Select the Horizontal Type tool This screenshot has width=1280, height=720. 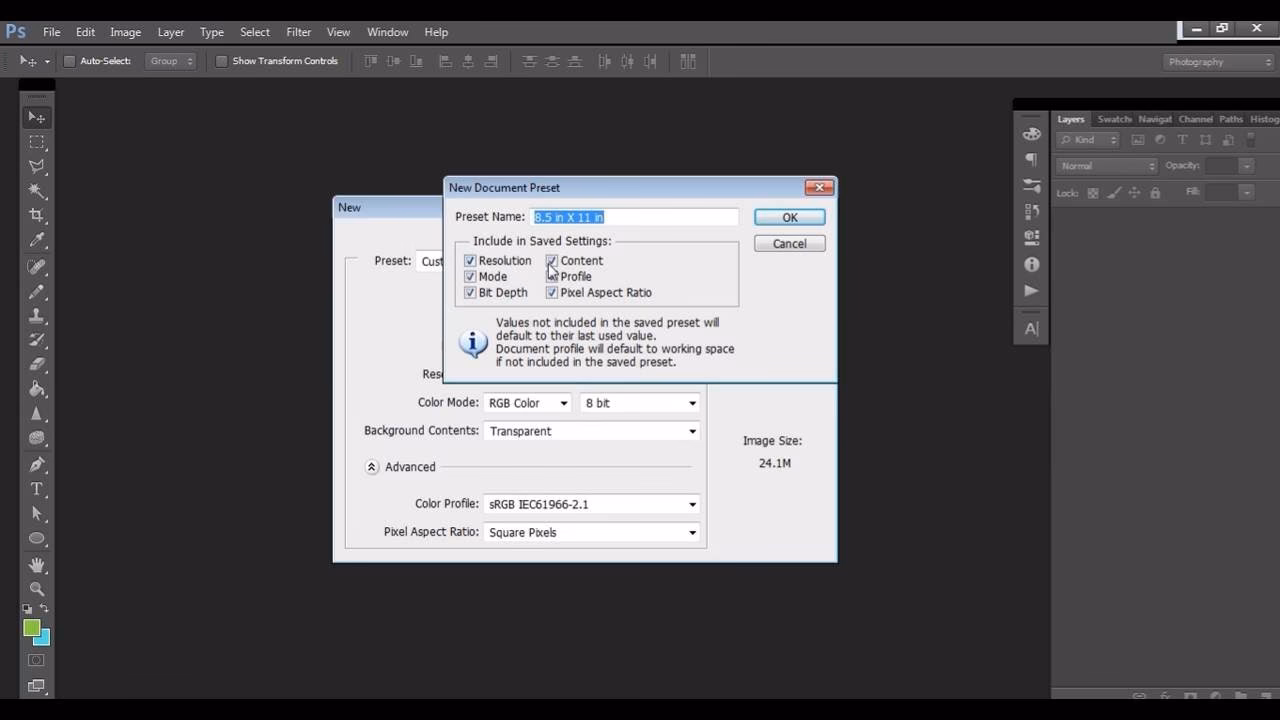[37, 489]
